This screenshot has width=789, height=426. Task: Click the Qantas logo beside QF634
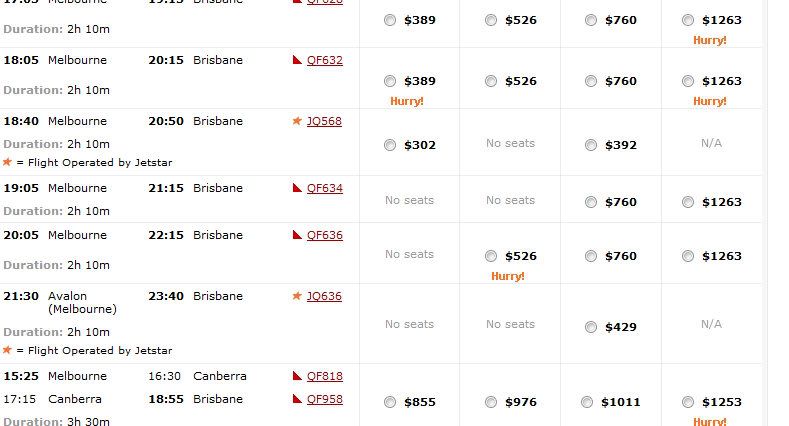coord(297,188)
